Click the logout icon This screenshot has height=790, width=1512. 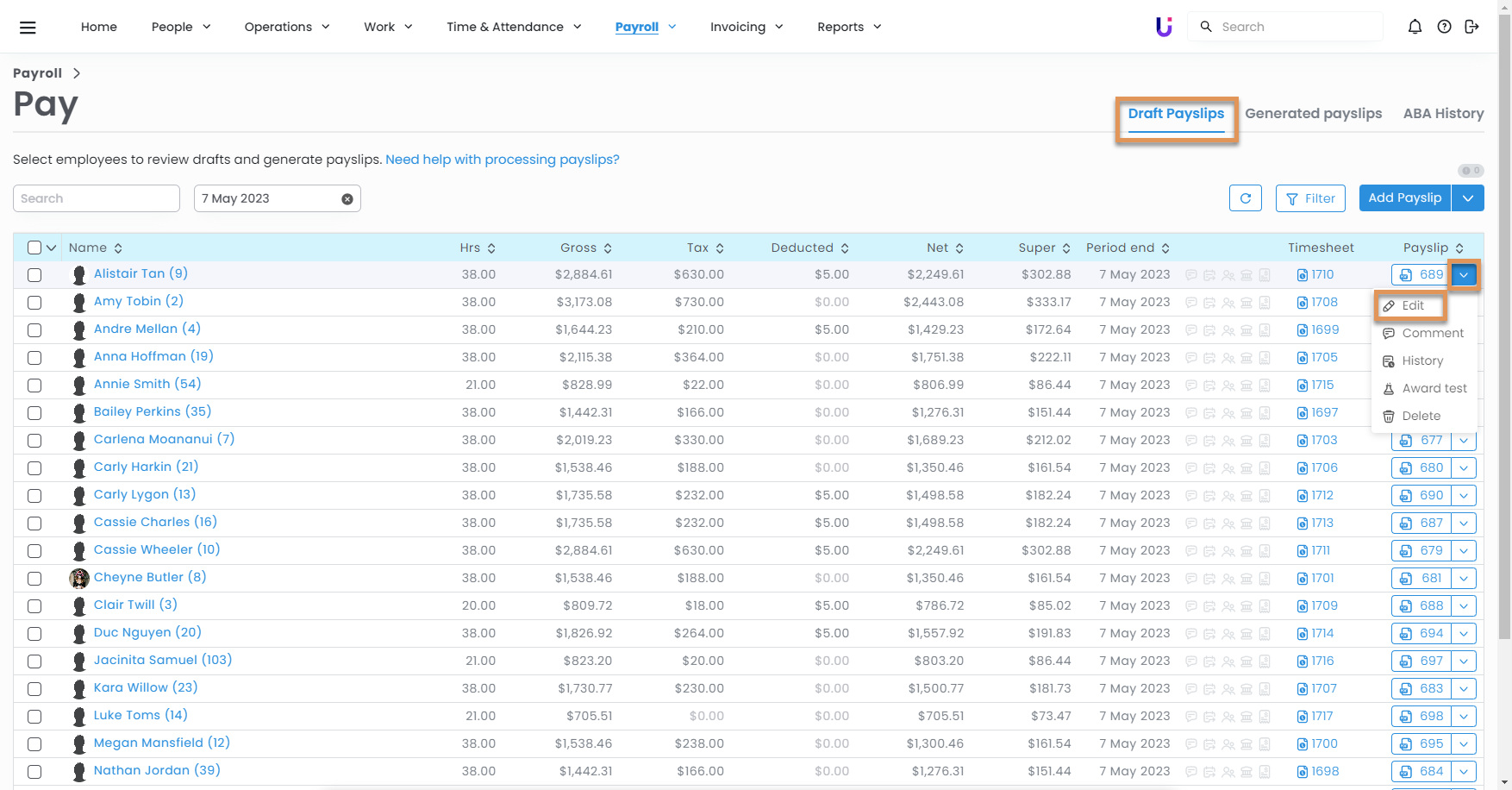(x=1471, y=27)
